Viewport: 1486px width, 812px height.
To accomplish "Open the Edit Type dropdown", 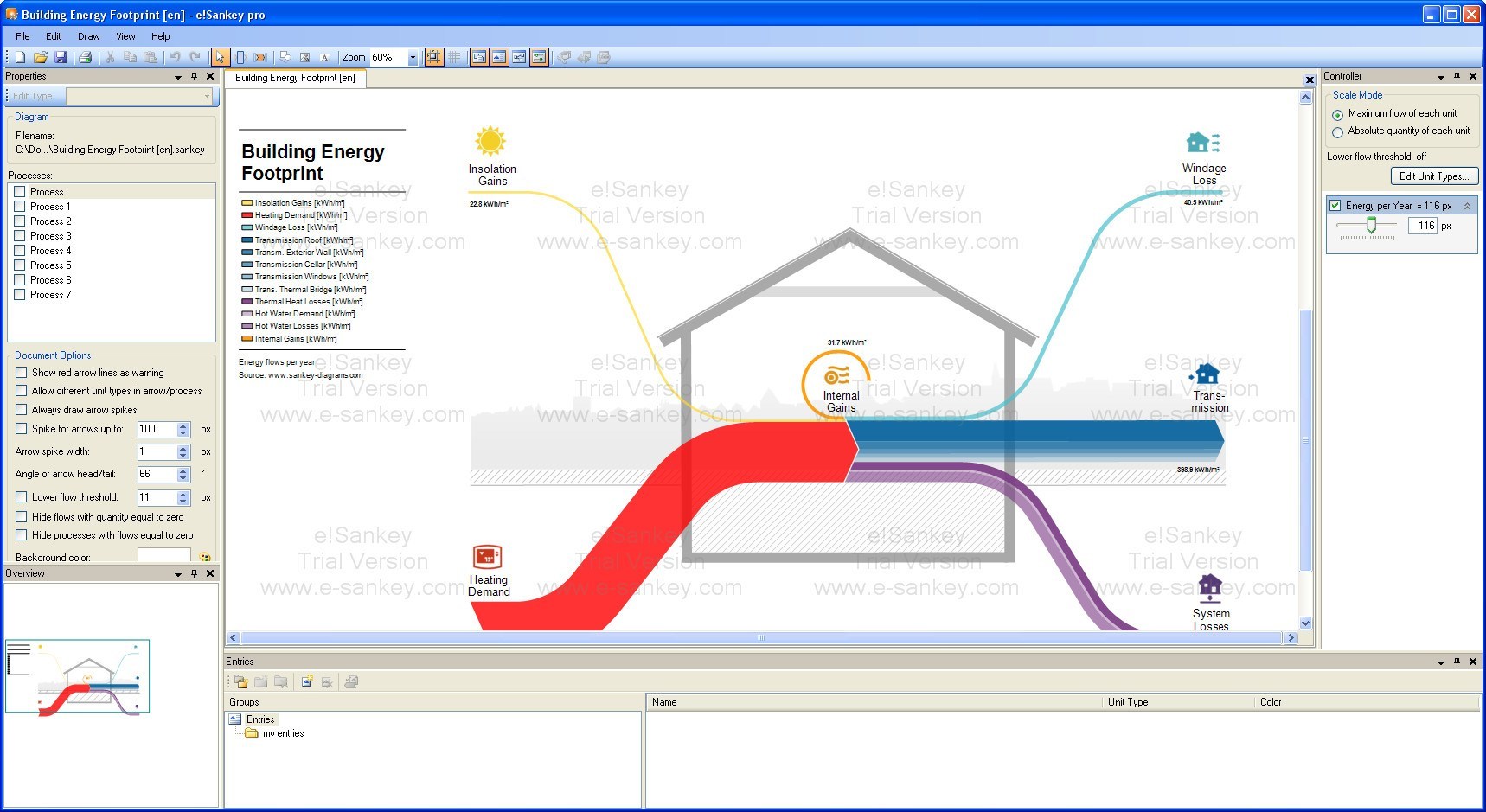I will 208,96.
